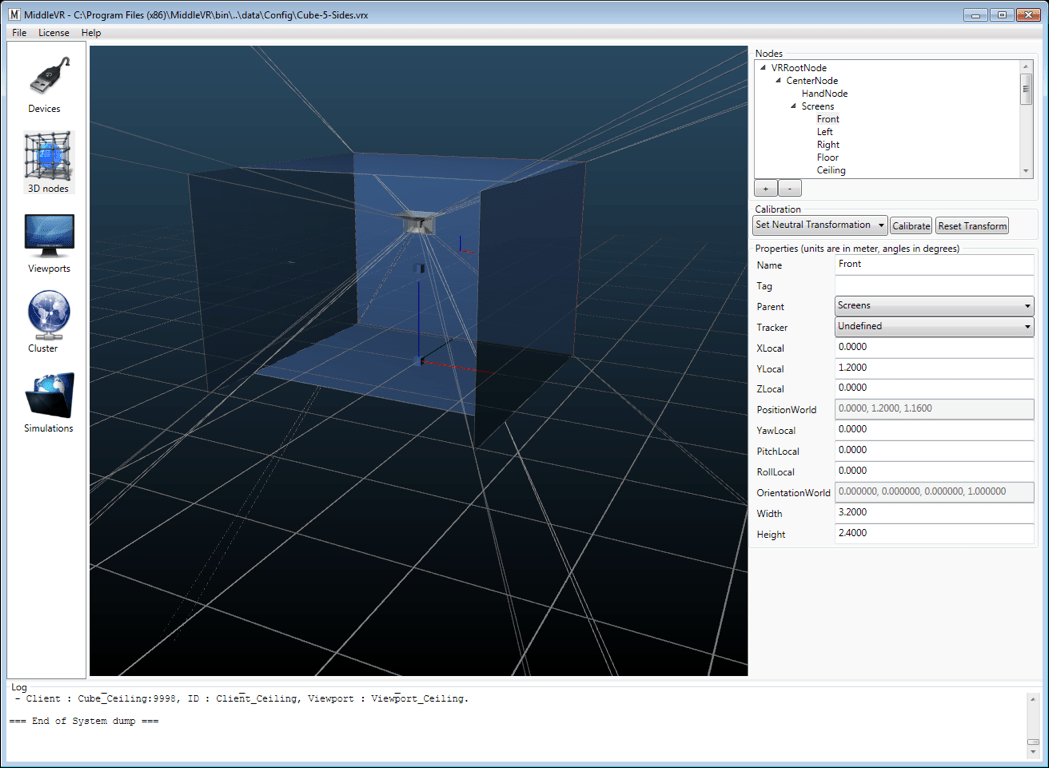Remove a node with the minus button
This screenshot has height=768, width=1049.
point(789,189)
